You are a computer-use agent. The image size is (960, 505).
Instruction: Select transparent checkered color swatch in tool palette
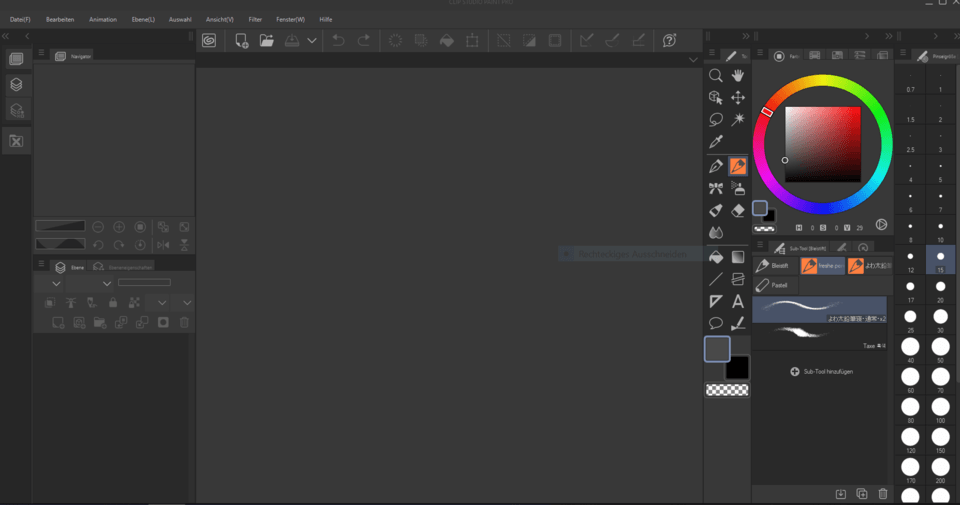[x=727, y=390]
